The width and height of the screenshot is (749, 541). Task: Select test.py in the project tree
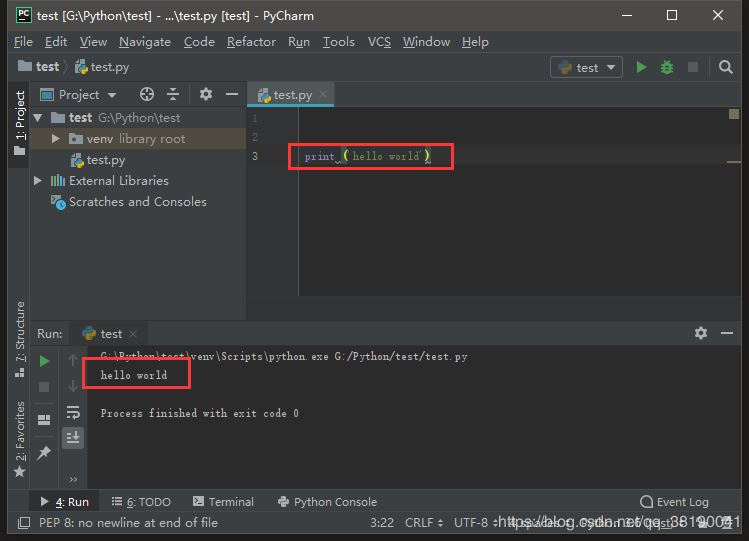tap(98, 160)
